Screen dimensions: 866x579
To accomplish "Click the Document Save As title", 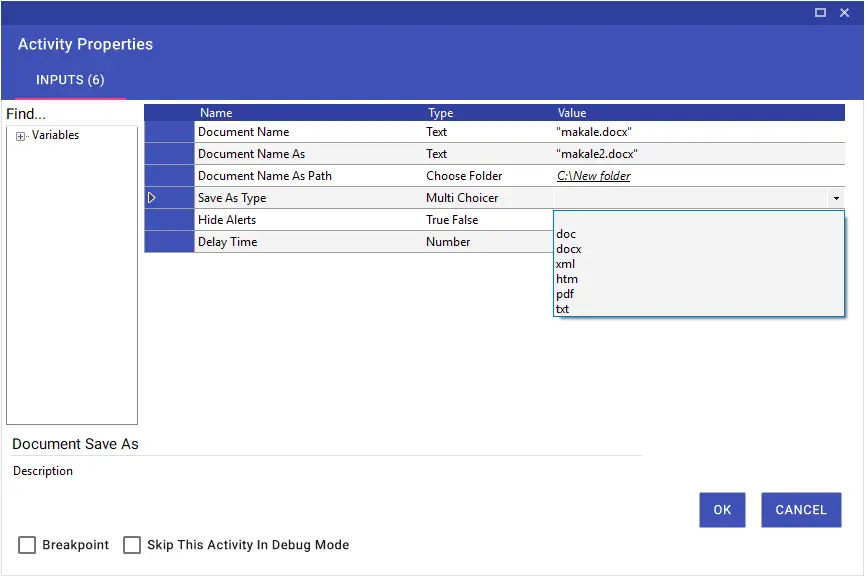I will tap(75, 444).
